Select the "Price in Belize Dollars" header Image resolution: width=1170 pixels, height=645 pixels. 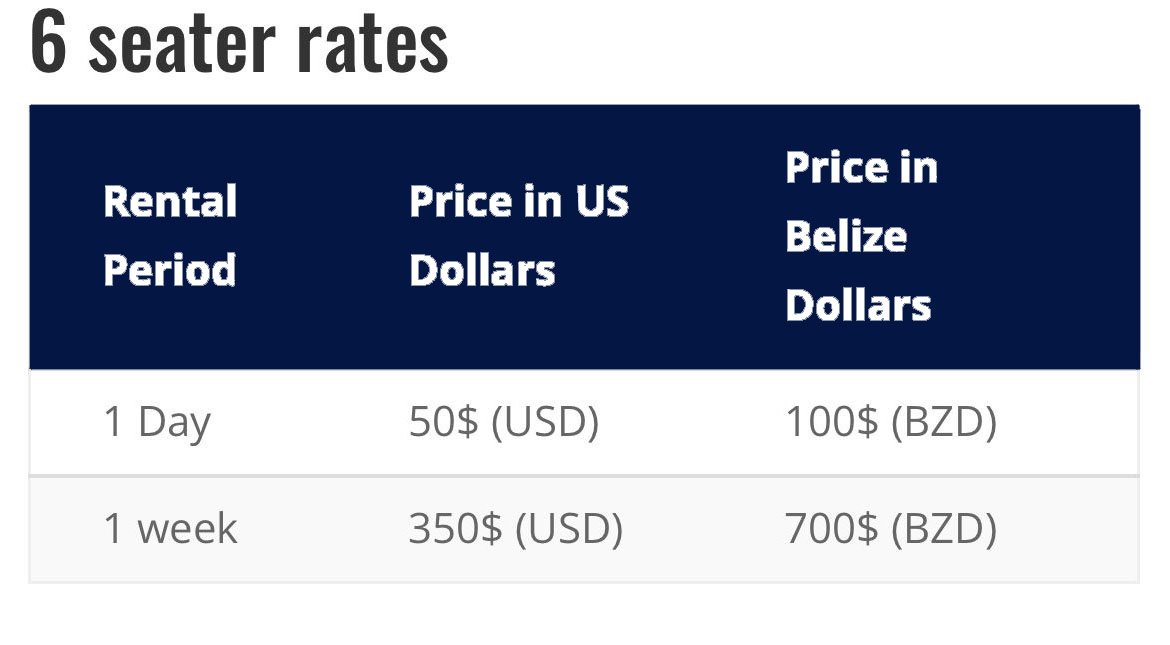[x=862, y=236]
